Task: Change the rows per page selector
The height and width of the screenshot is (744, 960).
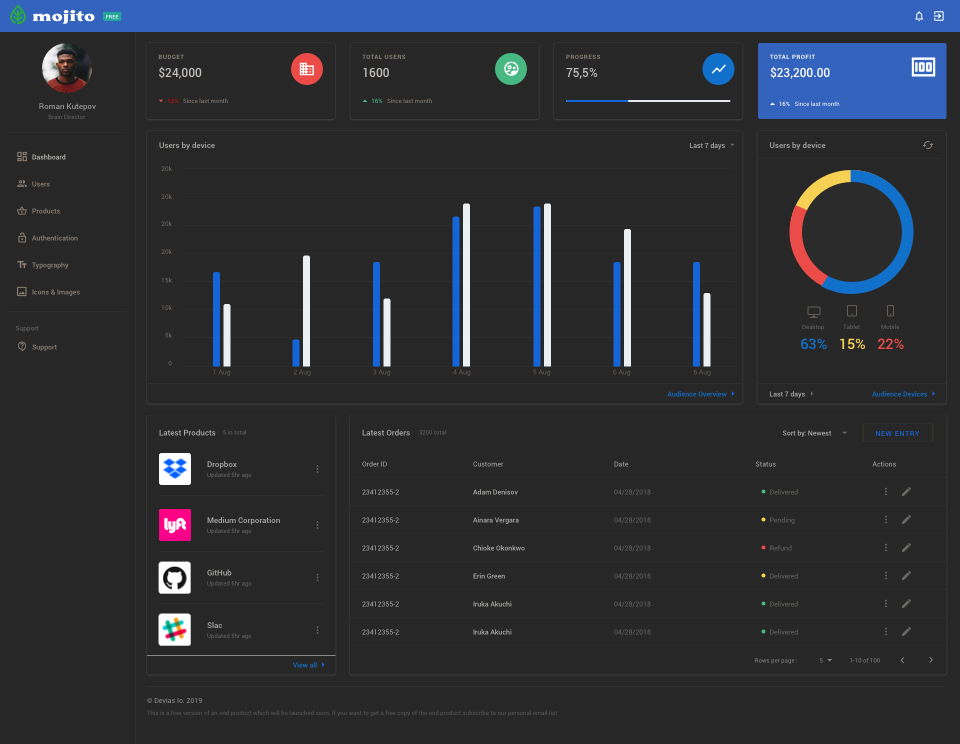Action: (x=826, y=660)
